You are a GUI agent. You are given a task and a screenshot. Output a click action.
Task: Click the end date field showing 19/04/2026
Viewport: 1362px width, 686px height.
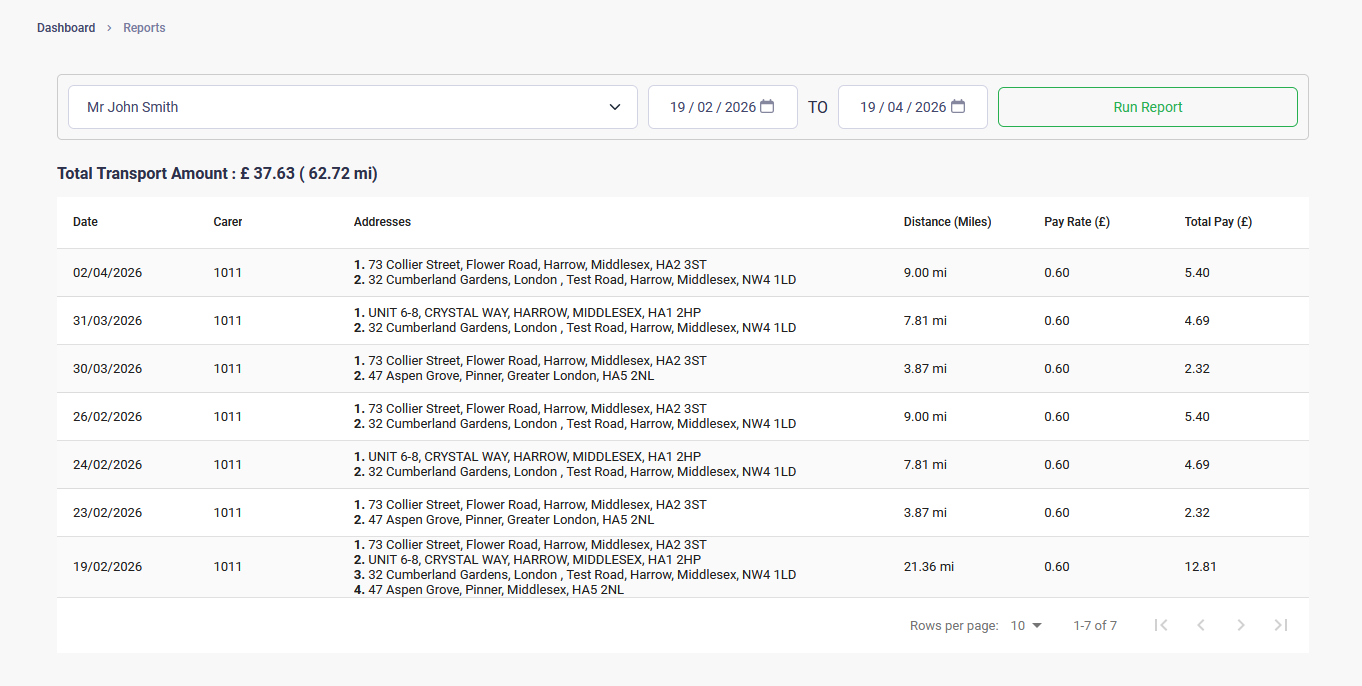[905, 106]
